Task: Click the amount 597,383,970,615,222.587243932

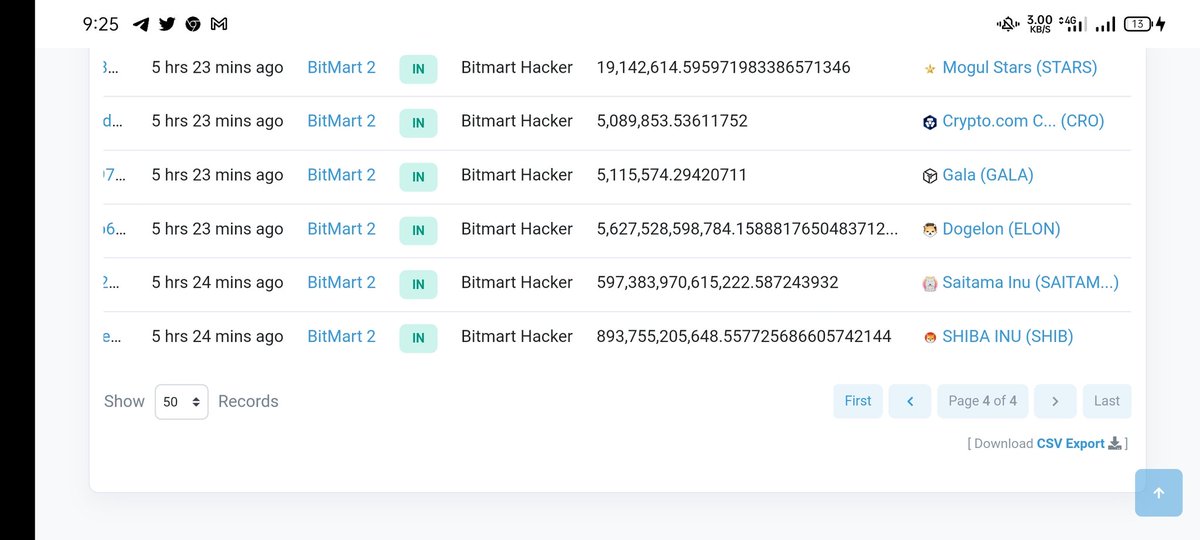Action: [717, 282]
